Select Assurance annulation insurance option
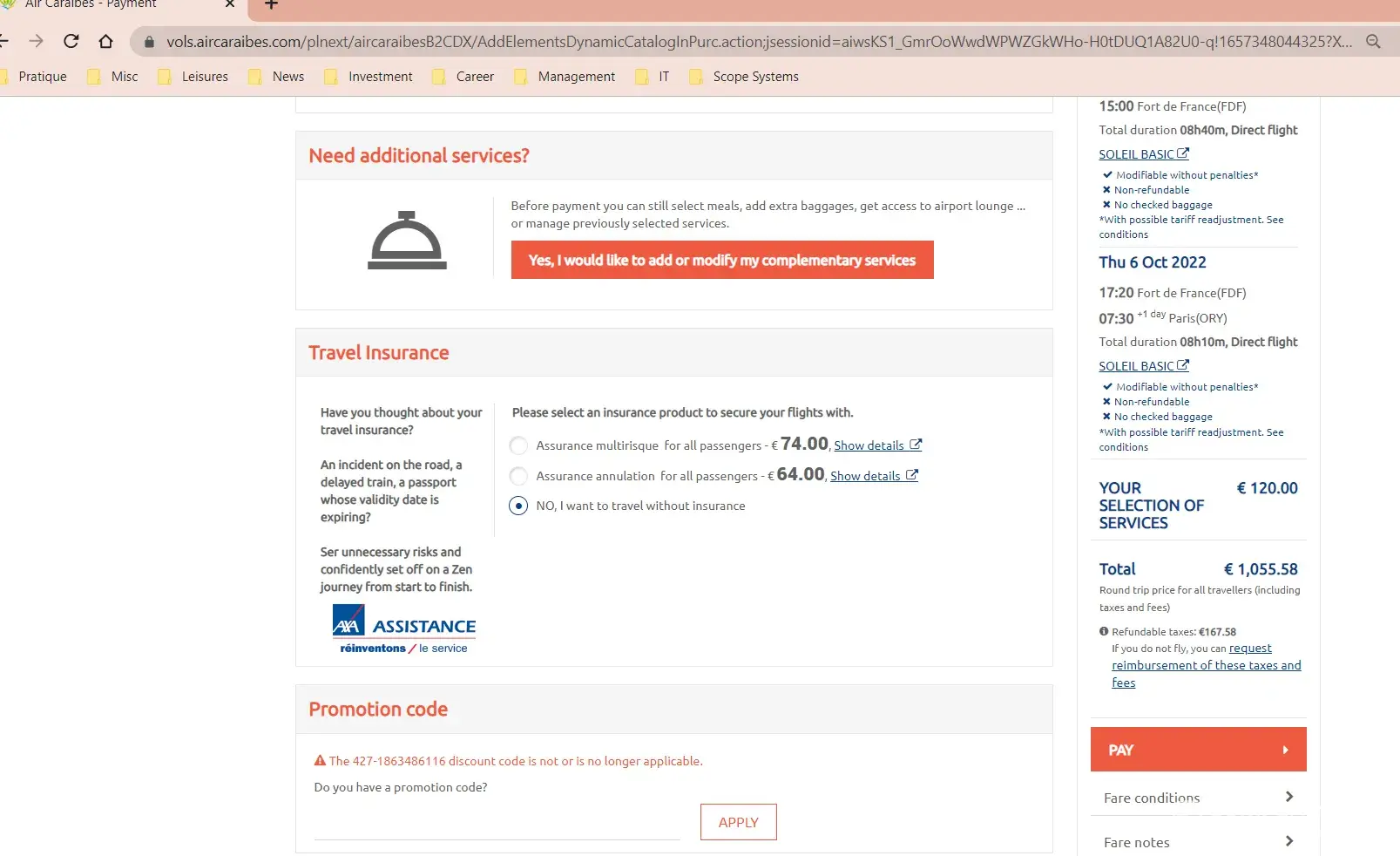Image resolution: width=1400 pixels, height=856 pixels. click(x=518, y=476)
